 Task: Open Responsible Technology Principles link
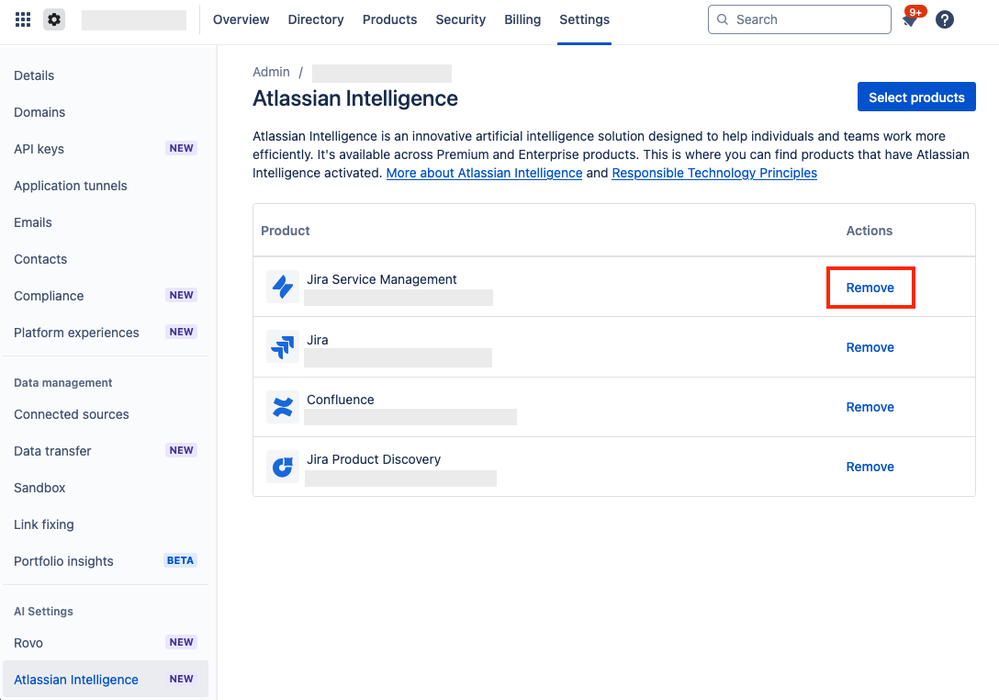pos(714,173)
